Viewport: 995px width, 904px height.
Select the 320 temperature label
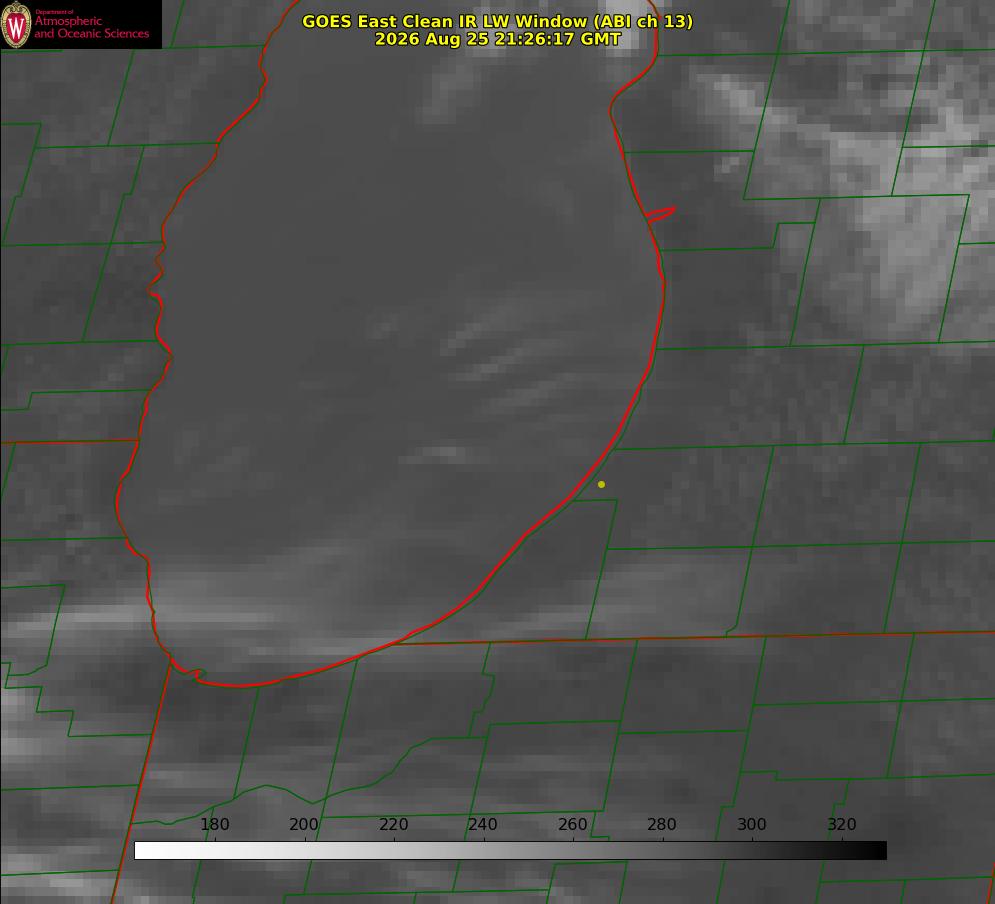coord(842,824)
